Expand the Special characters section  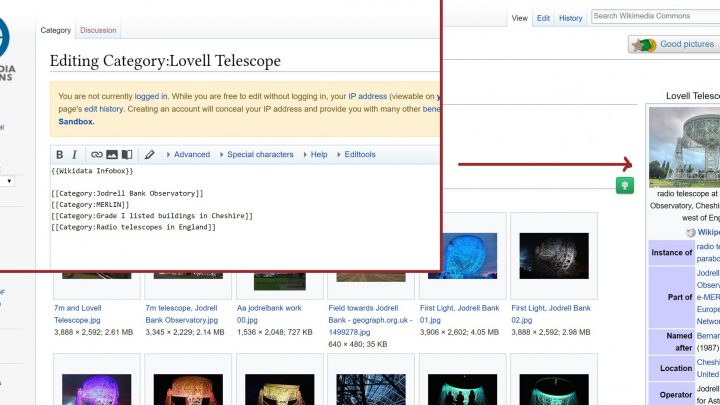coord(256,155)
